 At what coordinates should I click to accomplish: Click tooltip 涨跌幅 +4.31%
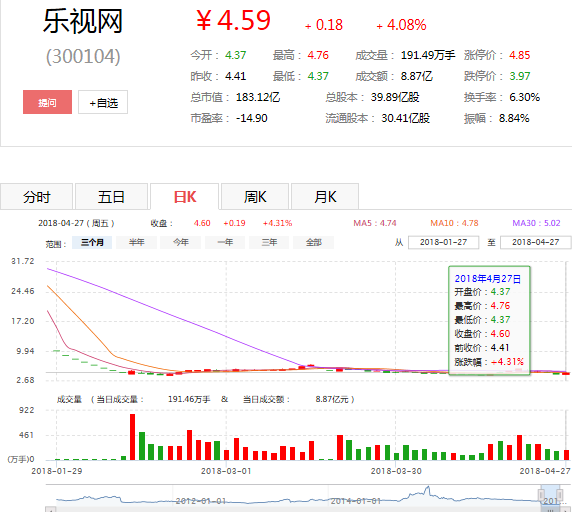[489, 362]
